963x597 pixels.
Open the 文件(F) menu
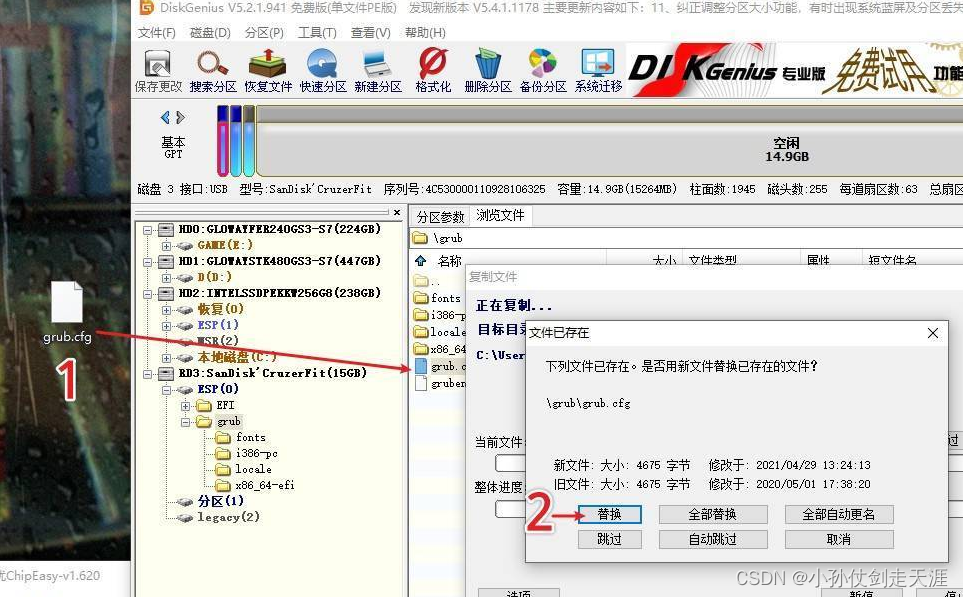coord(157,33)
